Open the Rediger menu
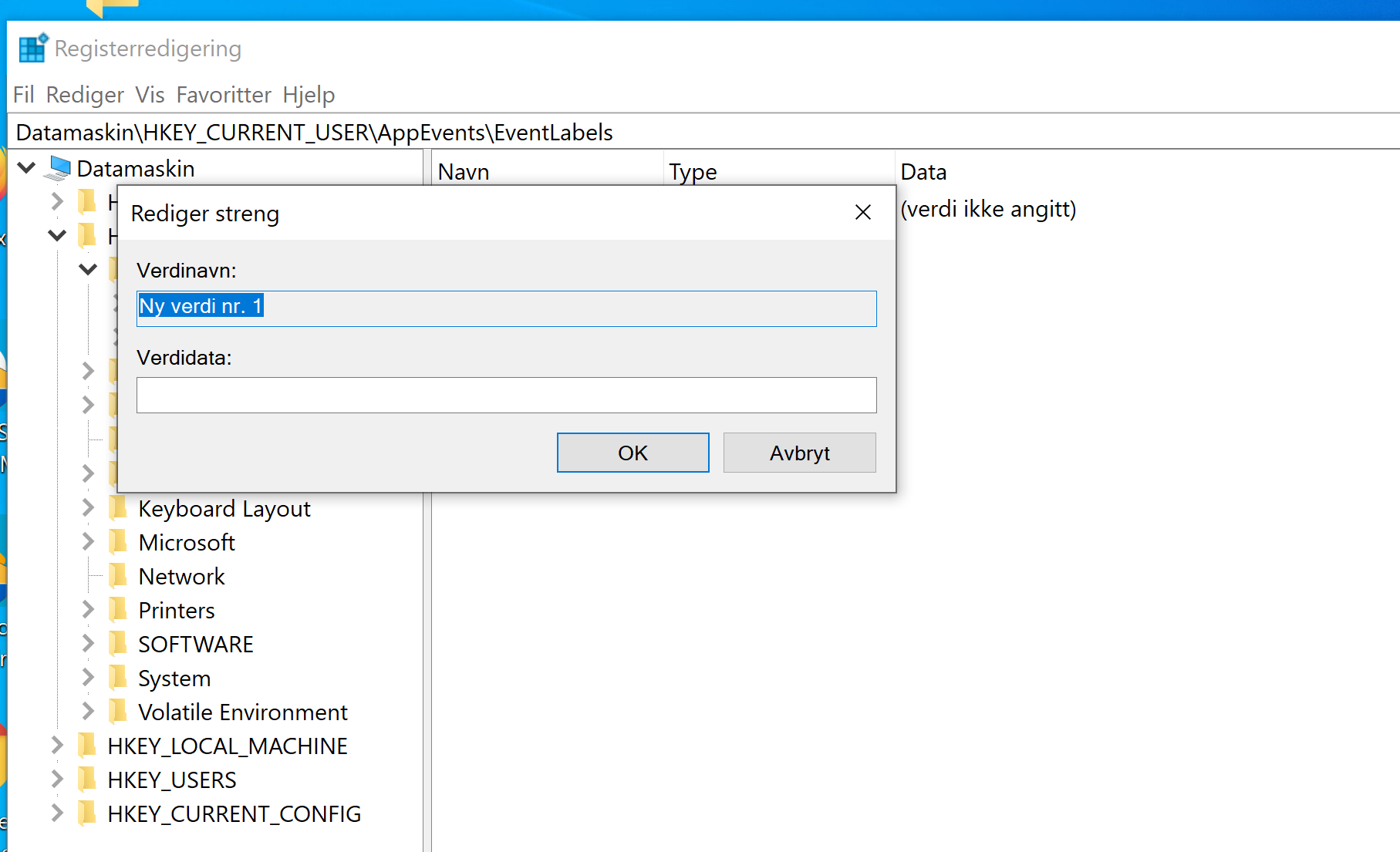The width and height of the screenshot is (1400, 852). click(84, 94)
